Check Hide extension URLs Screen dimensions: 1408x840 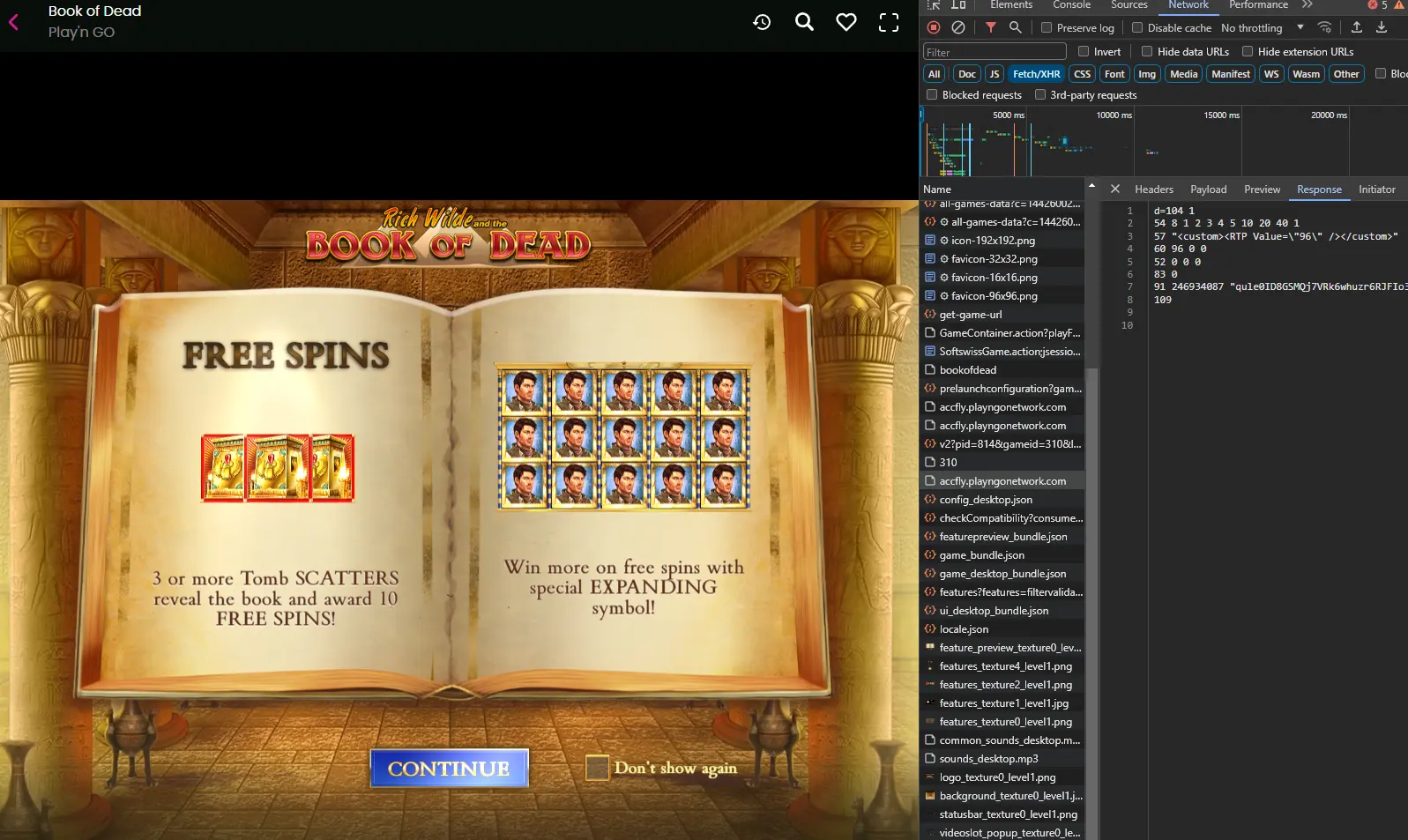[1248, 52]
